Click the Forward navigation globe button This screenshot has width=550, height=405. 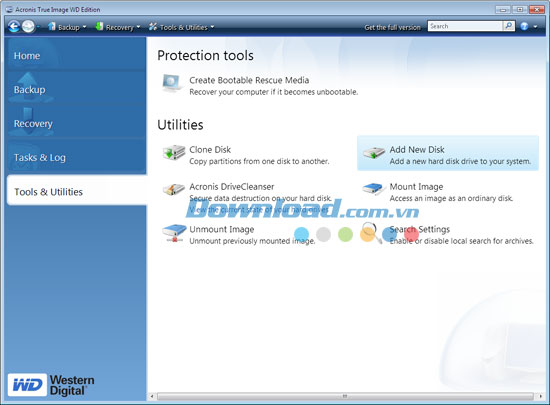click(28, 26)
